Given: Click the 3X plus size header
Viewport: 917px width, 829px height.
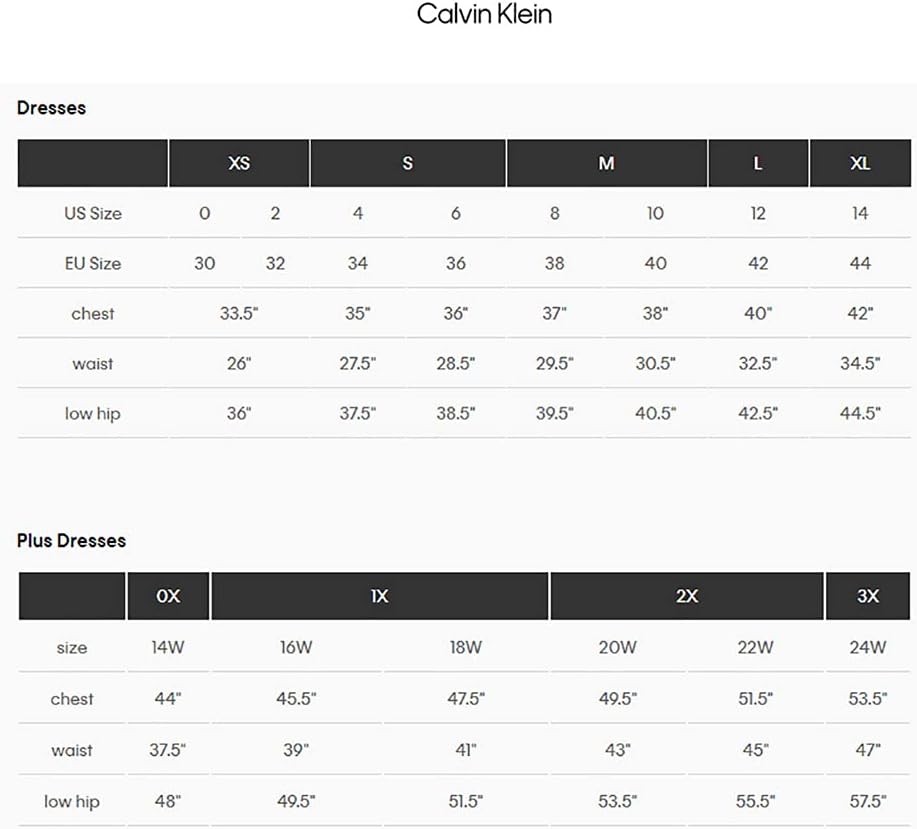Looking at the screenshot, I should 867,596.
